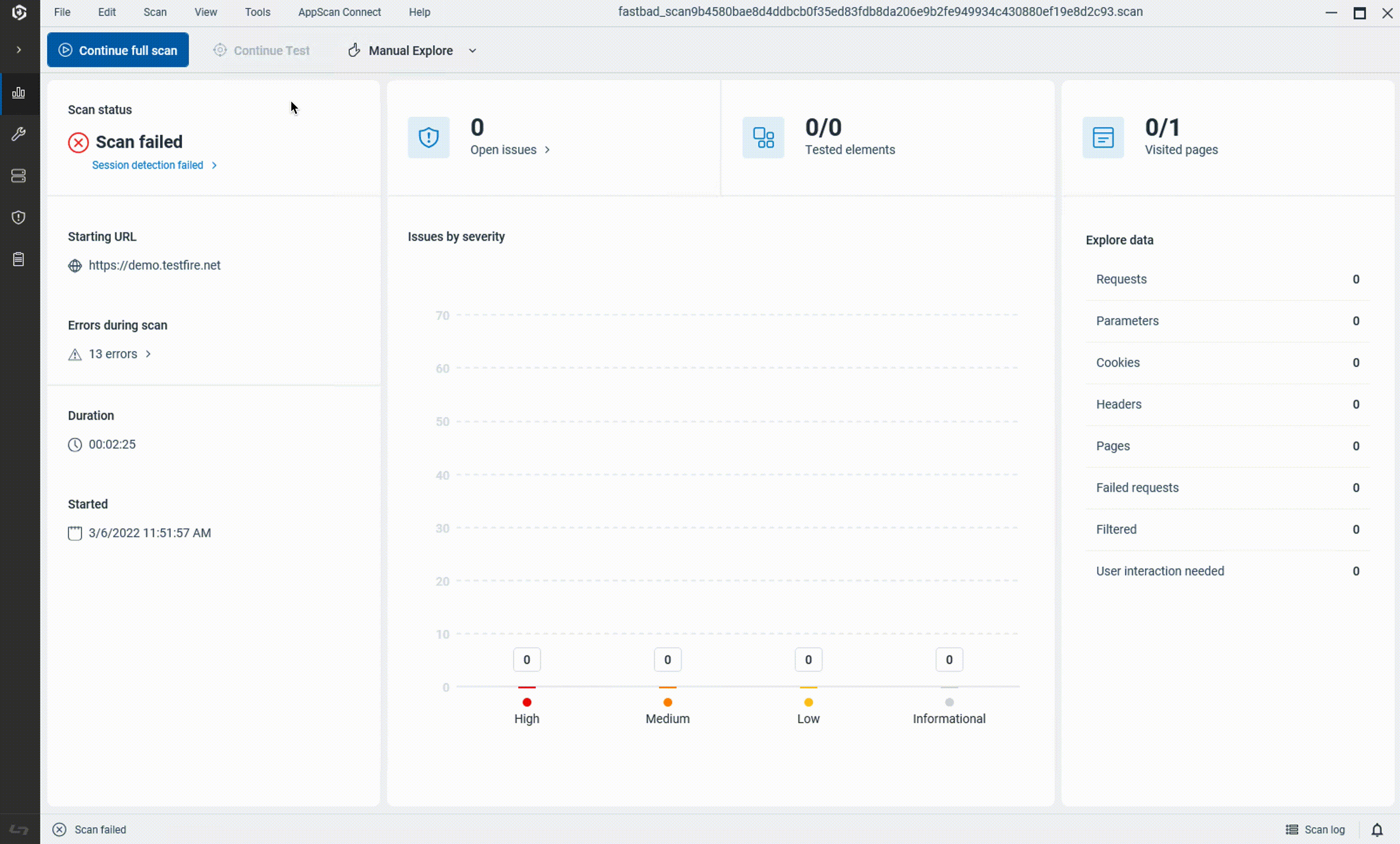Open the 13 errors link

[113, 354]
